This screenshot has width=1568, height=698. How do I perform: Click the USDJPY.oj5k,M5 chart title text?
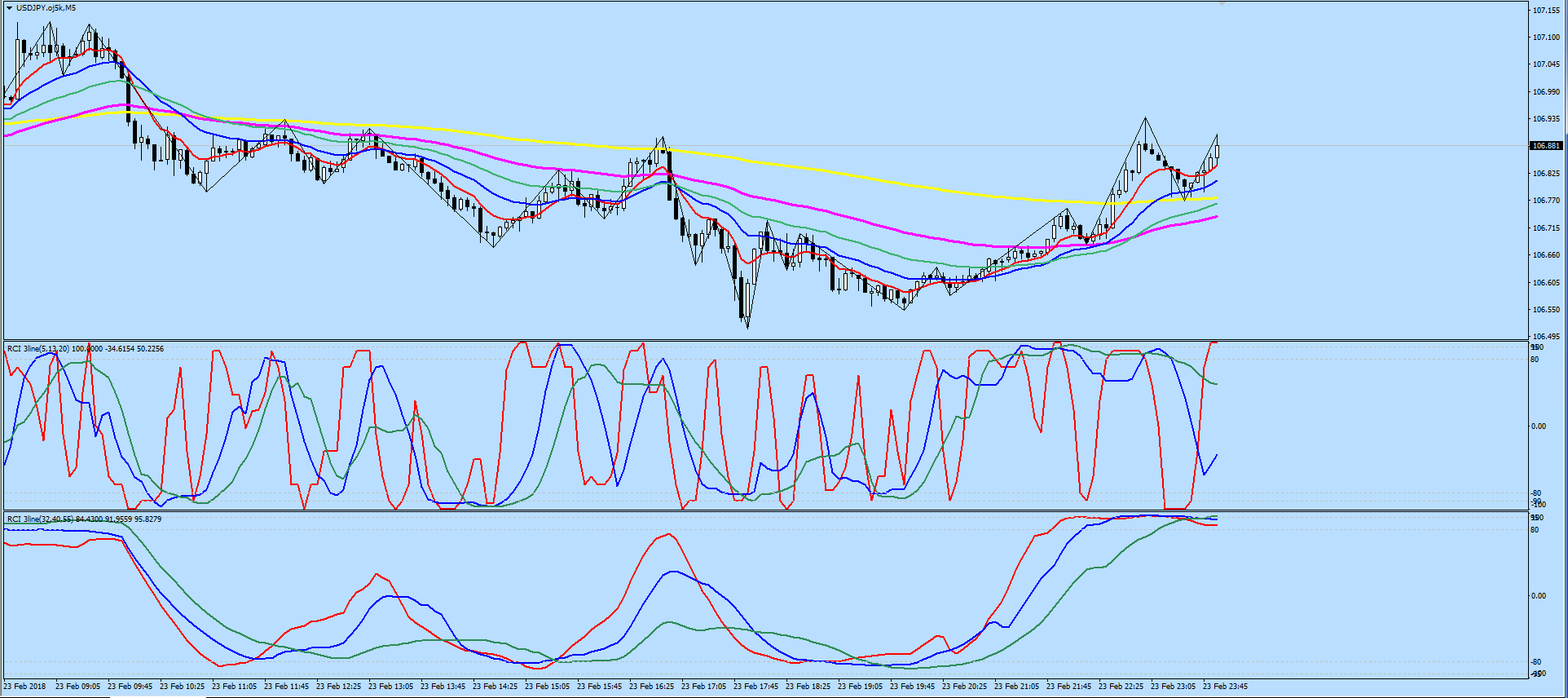click(x=46, y=8)
